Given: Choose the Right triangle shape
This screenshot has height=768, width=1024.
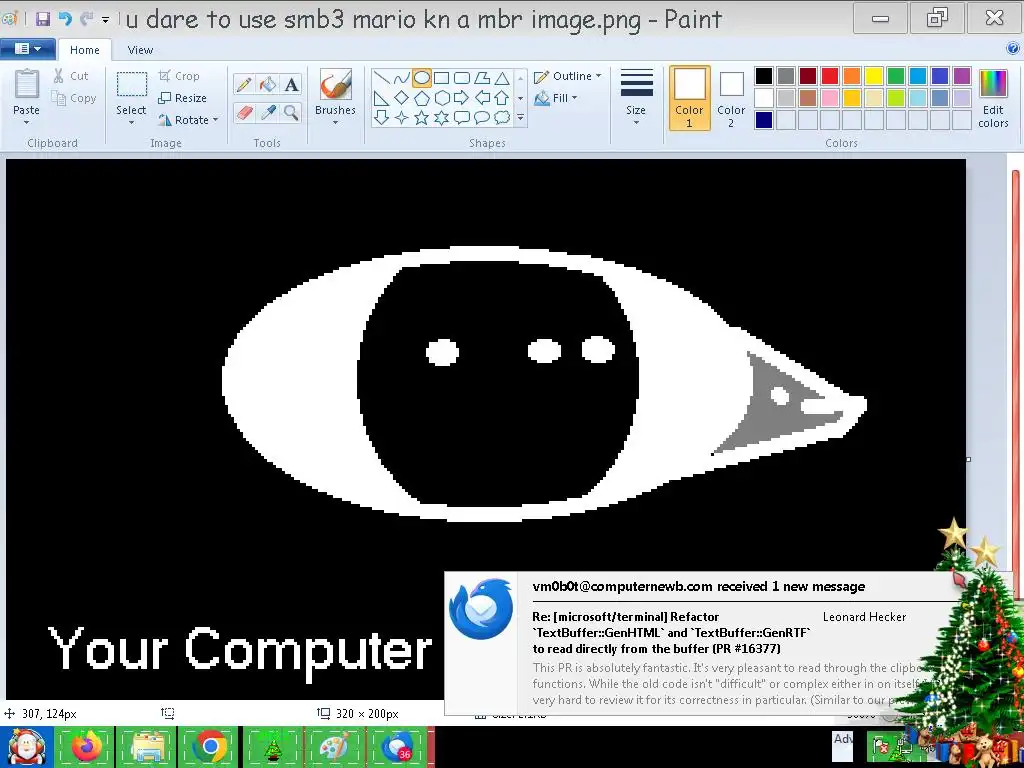Looking at the screenshot, I should pos(382,98).
